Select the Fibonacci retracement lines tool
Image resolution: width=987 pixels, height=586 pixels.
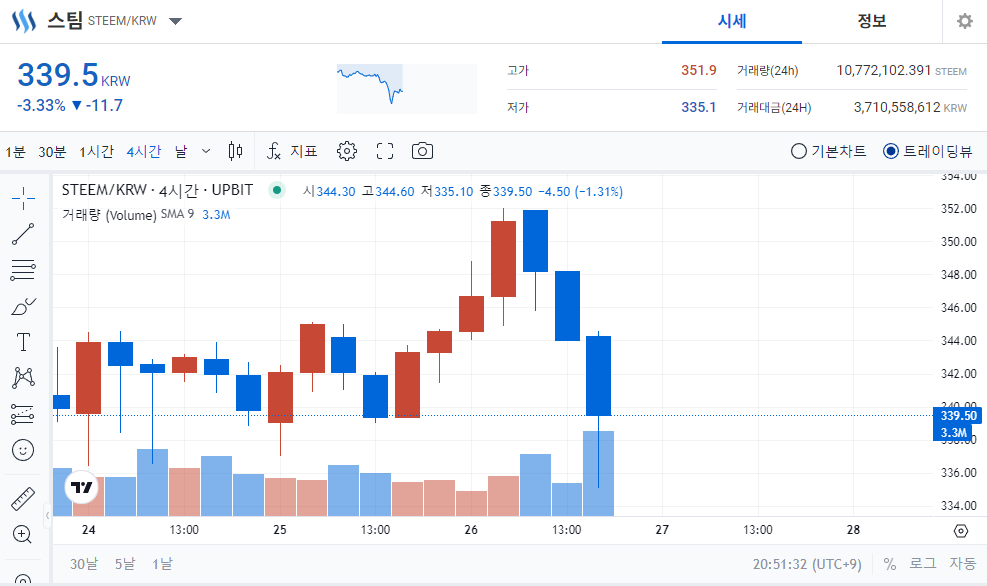point(23,270)
